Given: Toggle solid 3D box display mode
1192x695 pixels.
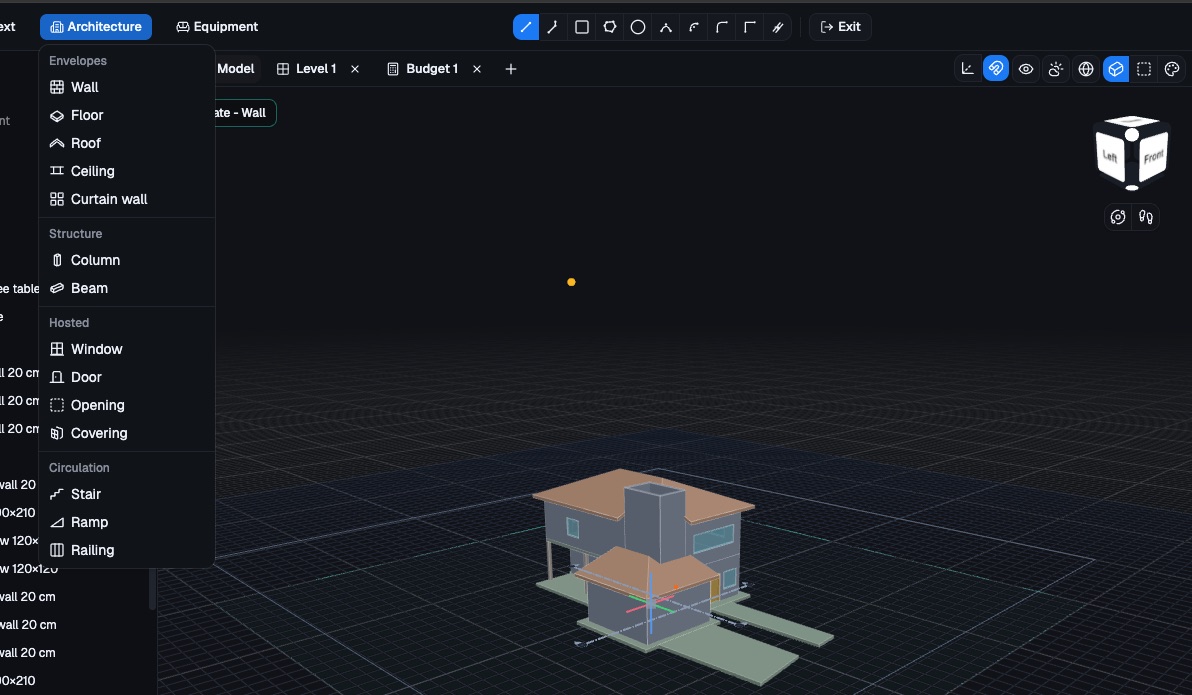Looking at the screenshot, I should [1116, 69].
